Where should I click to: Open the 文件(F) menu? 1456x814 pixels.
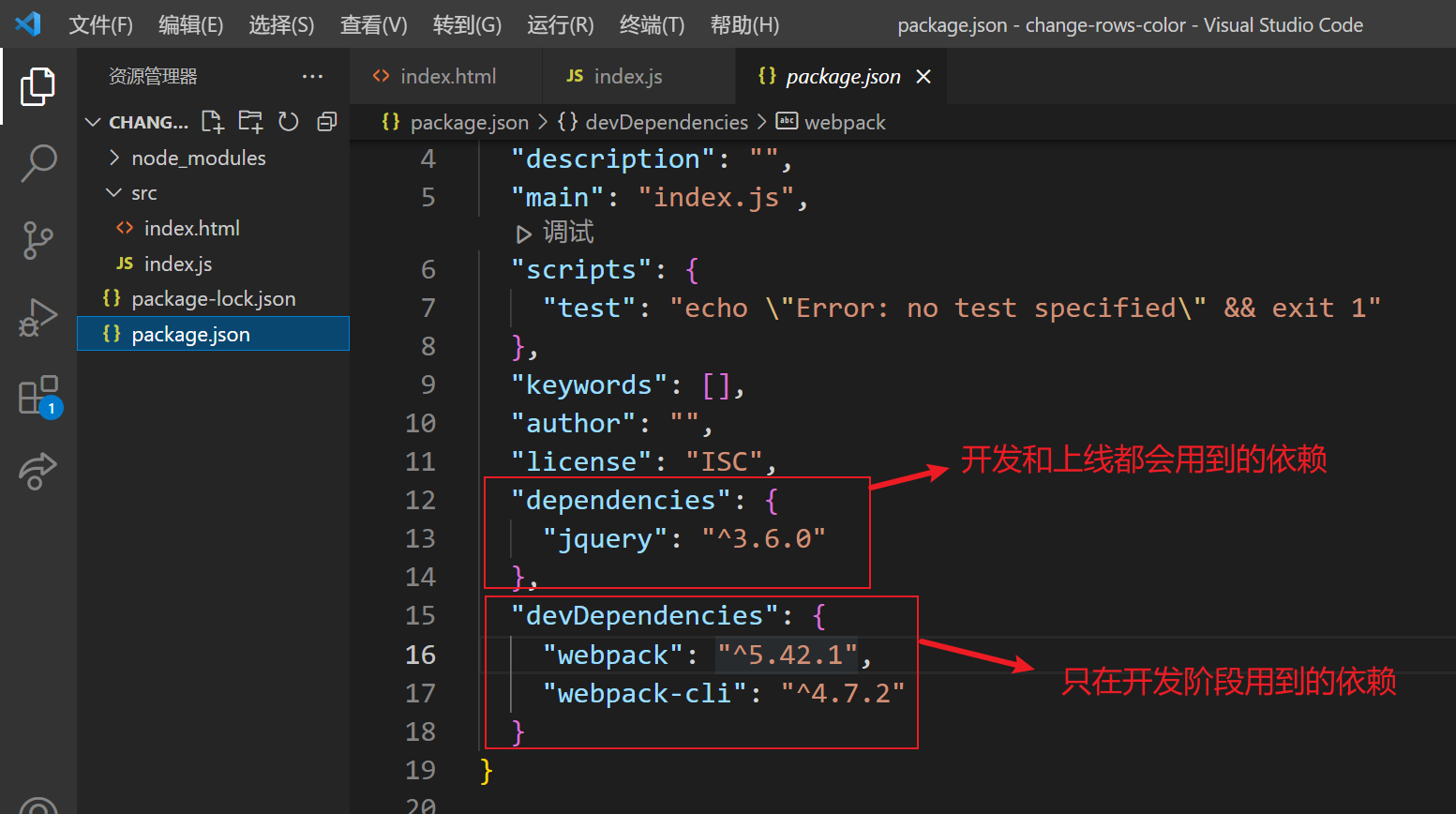(x=101, y=25)
